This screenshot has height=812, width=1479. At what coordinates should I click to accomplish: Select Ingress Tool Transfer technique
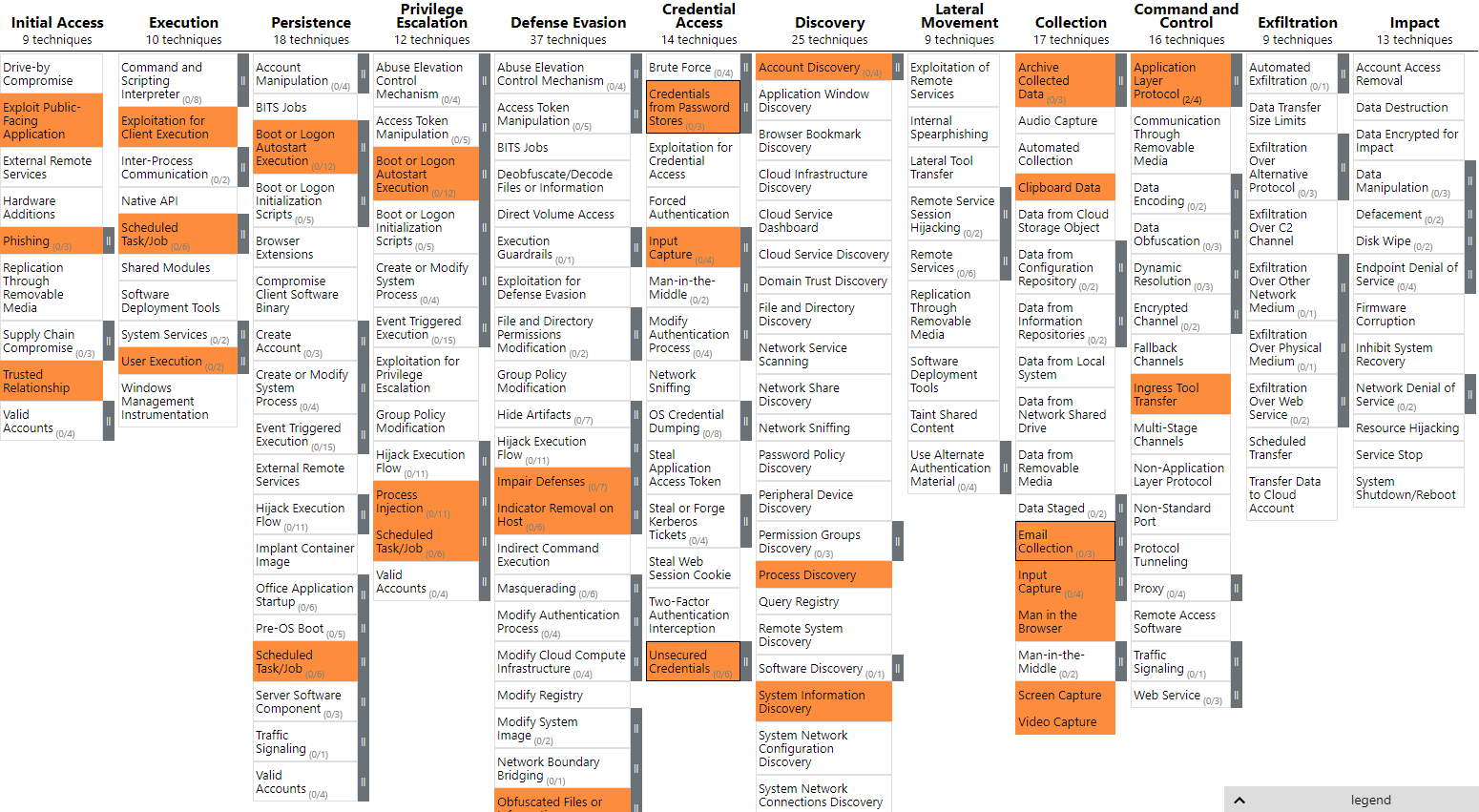pyautogui.click(x=1180, y=394)
